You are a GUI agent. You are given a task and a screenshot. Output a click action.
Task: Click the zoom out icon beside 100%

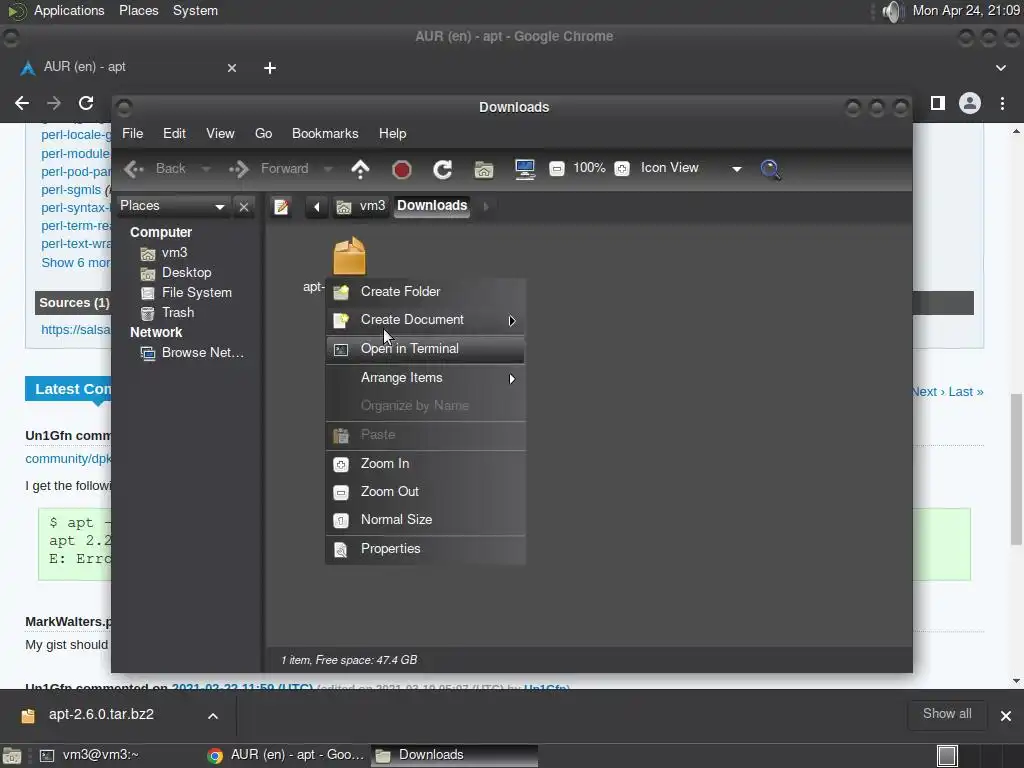click(556, 169)
